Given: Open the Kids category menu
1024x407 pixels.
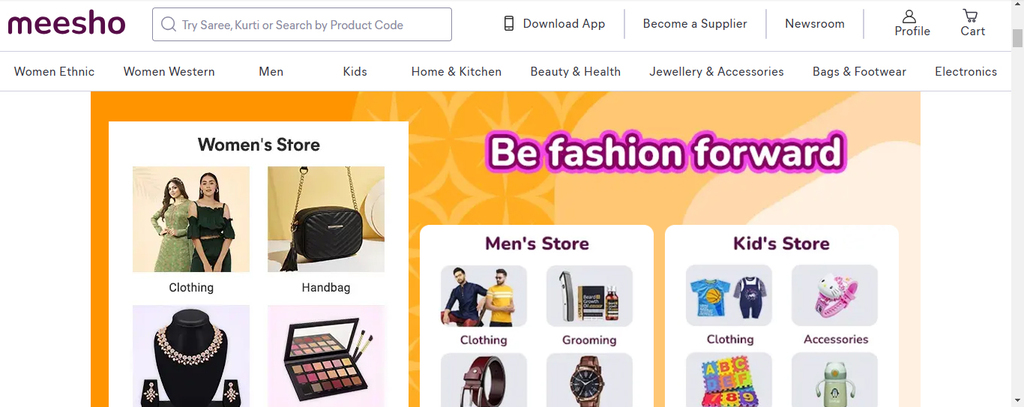Looking at the screenshot, I should pos(354,71).
